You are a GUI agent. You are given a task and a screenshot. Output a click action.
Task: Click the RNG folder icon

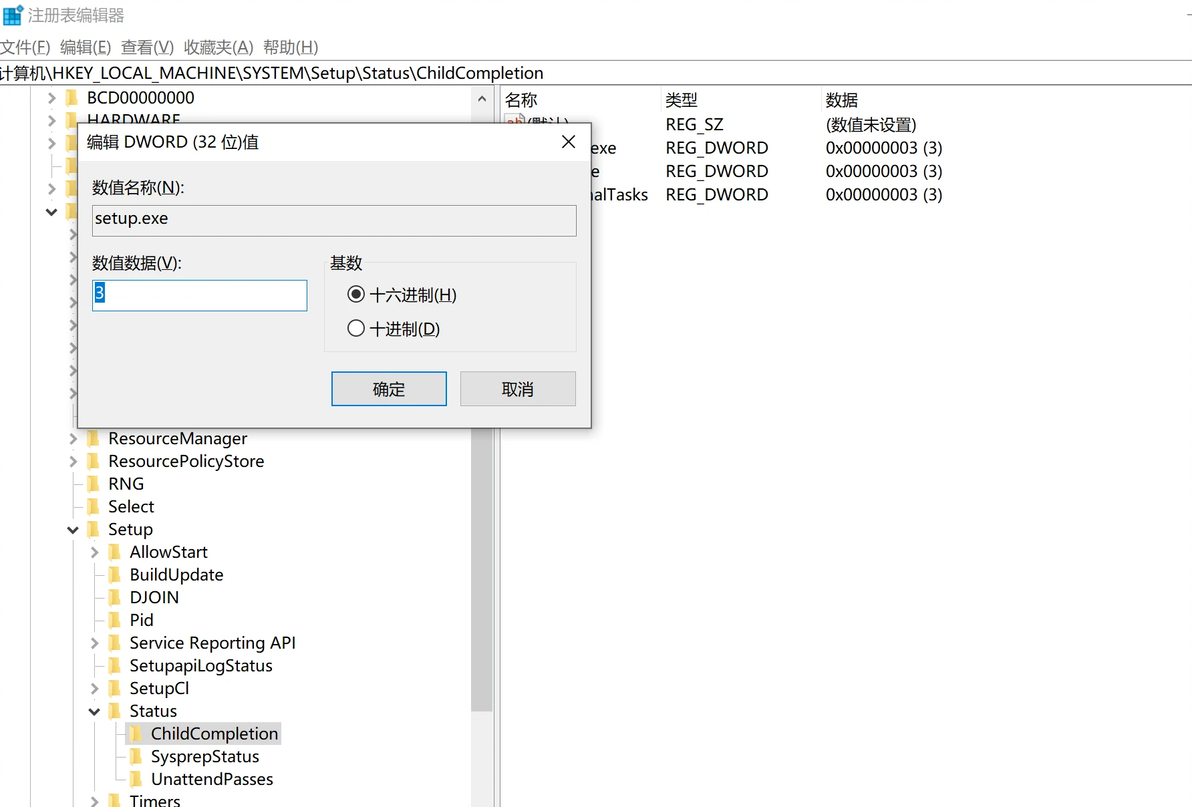94,484
